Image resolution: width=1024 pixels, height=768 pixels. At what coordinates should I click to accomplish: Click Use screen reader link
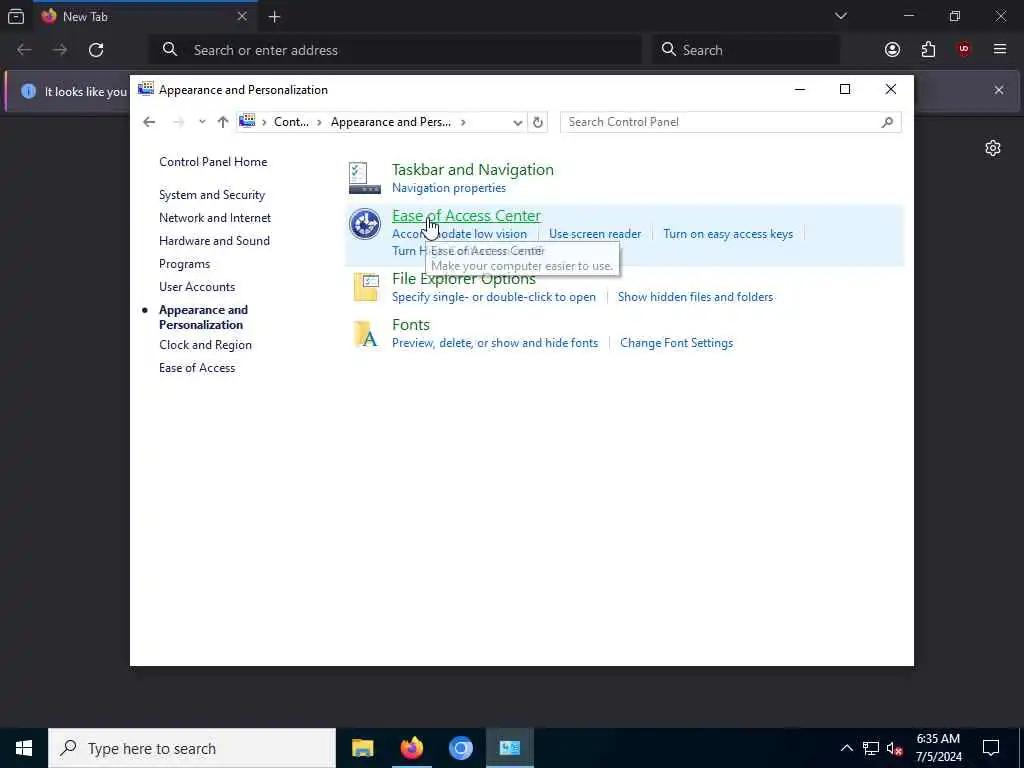click(594, 234)
